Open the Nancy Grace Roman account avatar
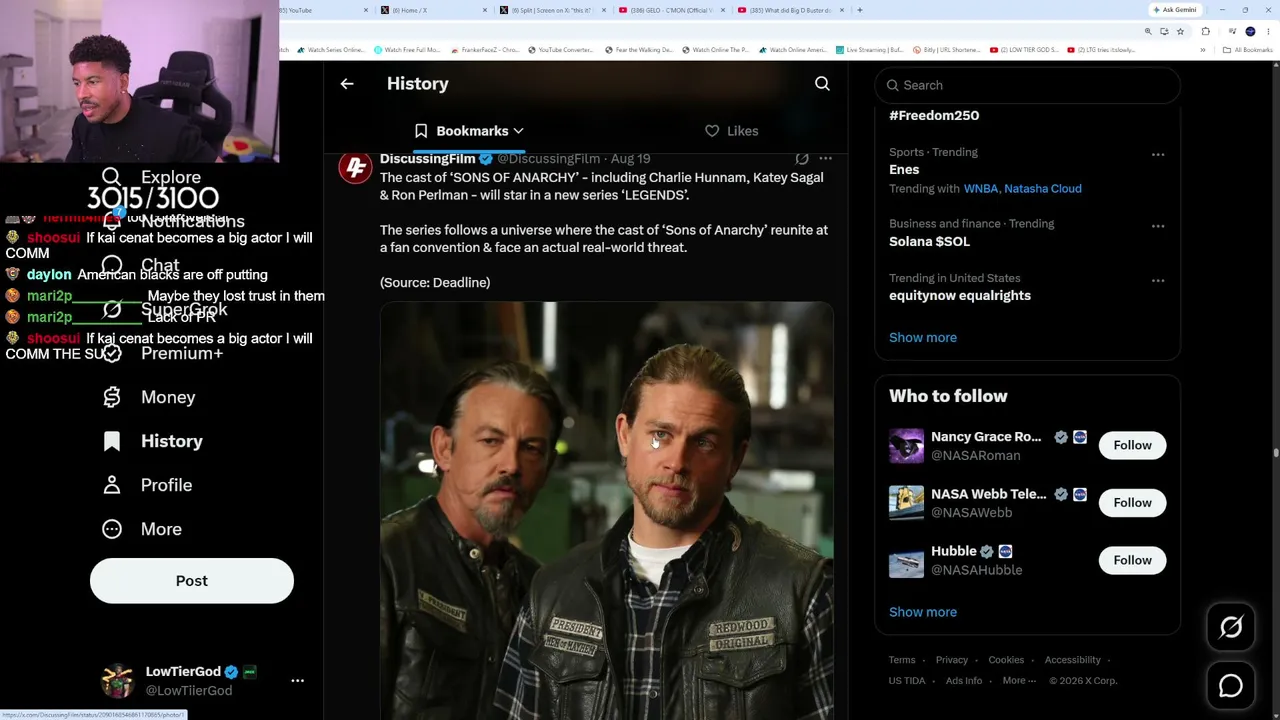The image size is (1280, 720). (906, 446)
